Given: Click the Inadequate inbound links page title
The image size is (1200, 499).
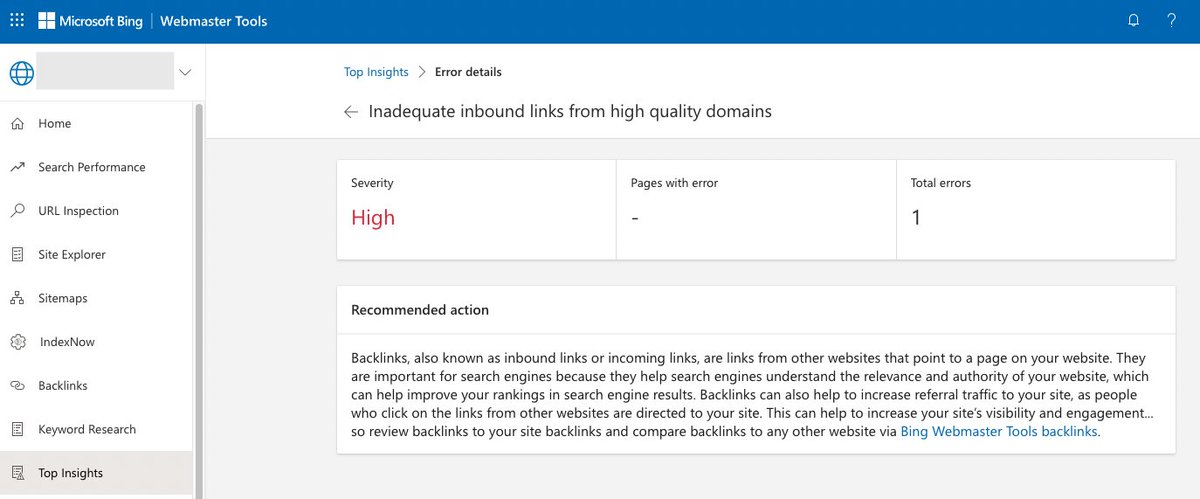Looking at the screenshot, I should 570,112.
